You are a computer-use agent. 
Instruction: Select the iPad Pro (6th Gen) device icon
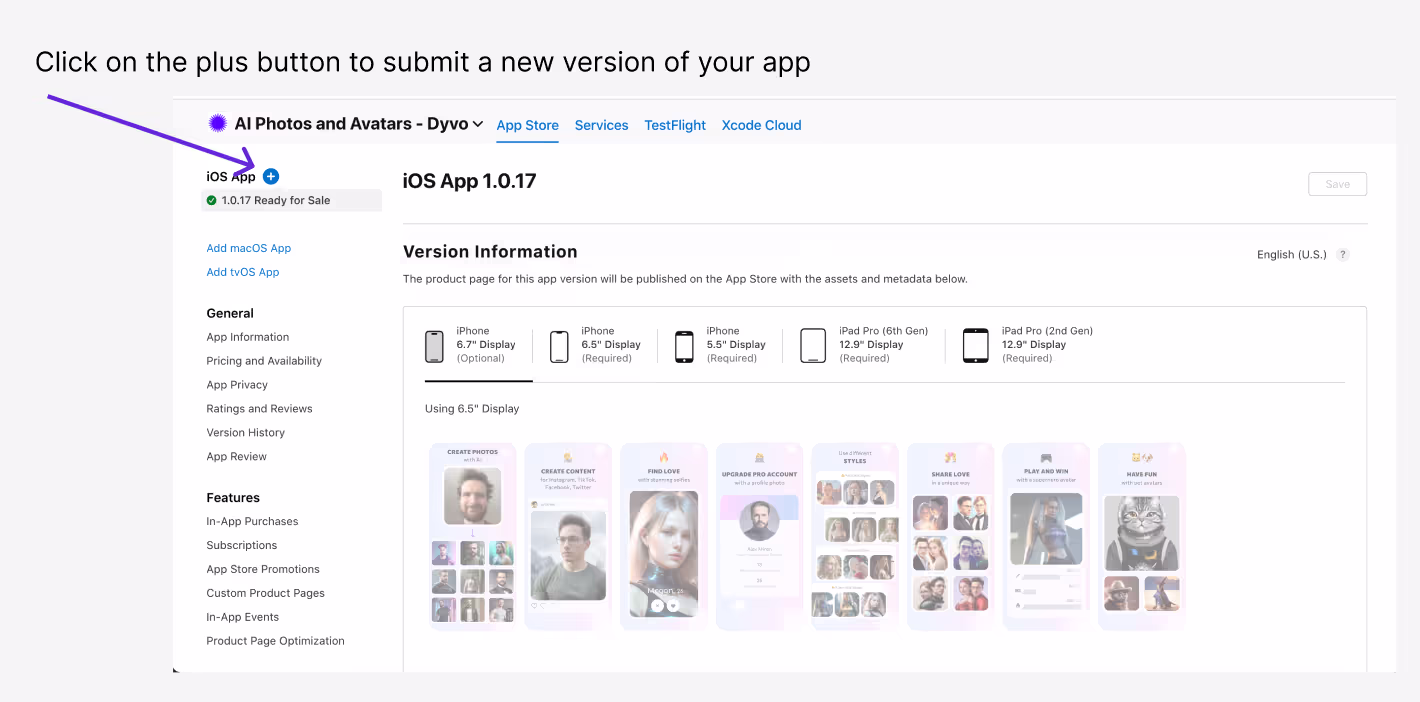[x=813, y=346]
